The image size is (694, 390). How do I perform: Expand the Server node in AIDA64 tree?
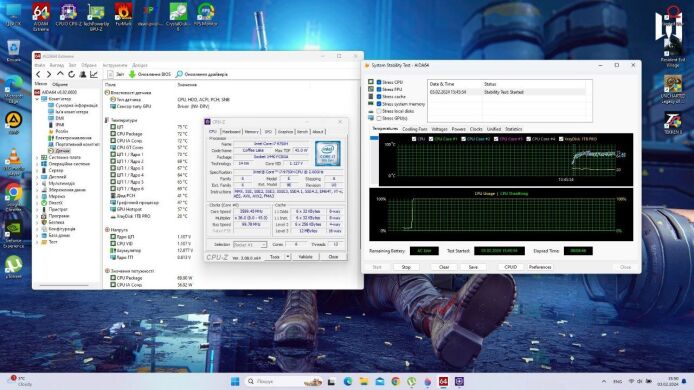(x=37, y=170)
